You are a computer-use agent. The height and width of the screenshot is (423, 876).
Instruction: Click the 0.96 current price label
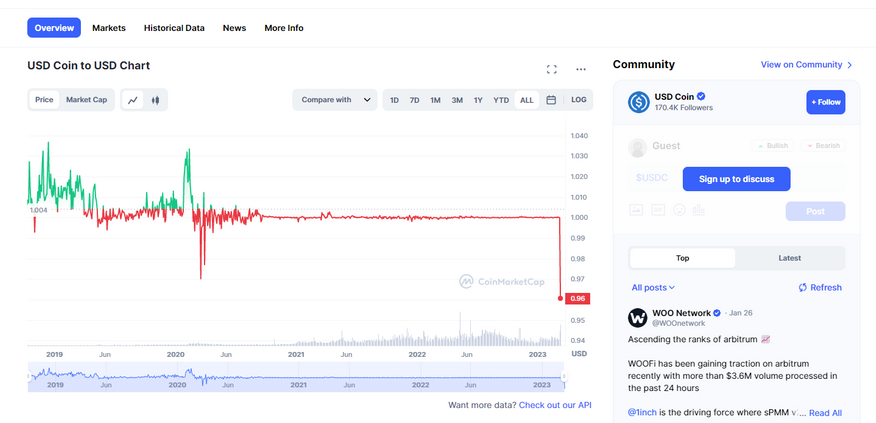578,298
